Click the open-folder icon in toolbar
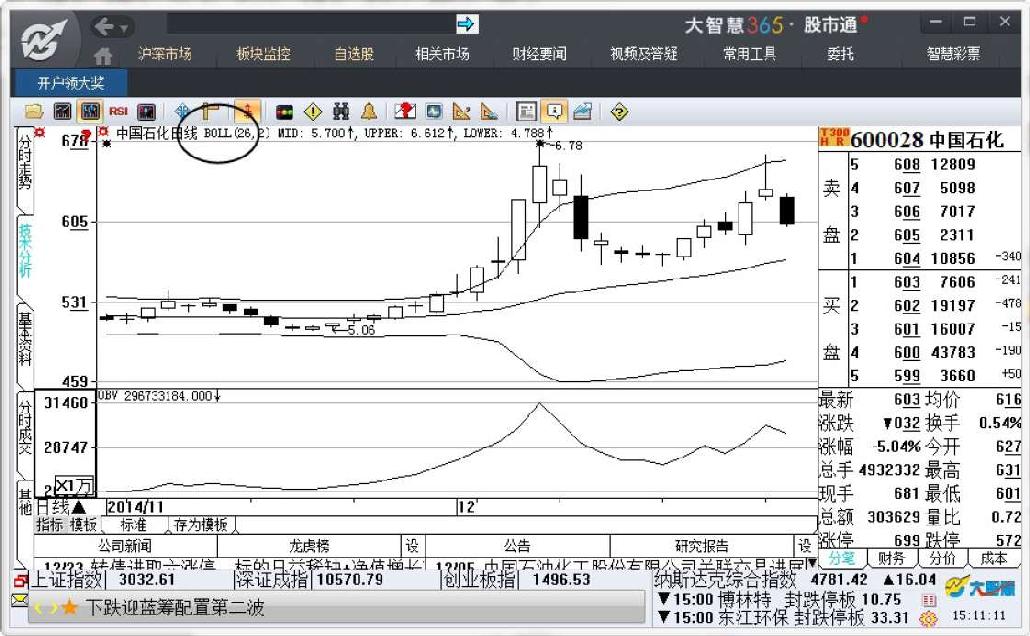The image size is (1030, 636). [x=34, y=112]
